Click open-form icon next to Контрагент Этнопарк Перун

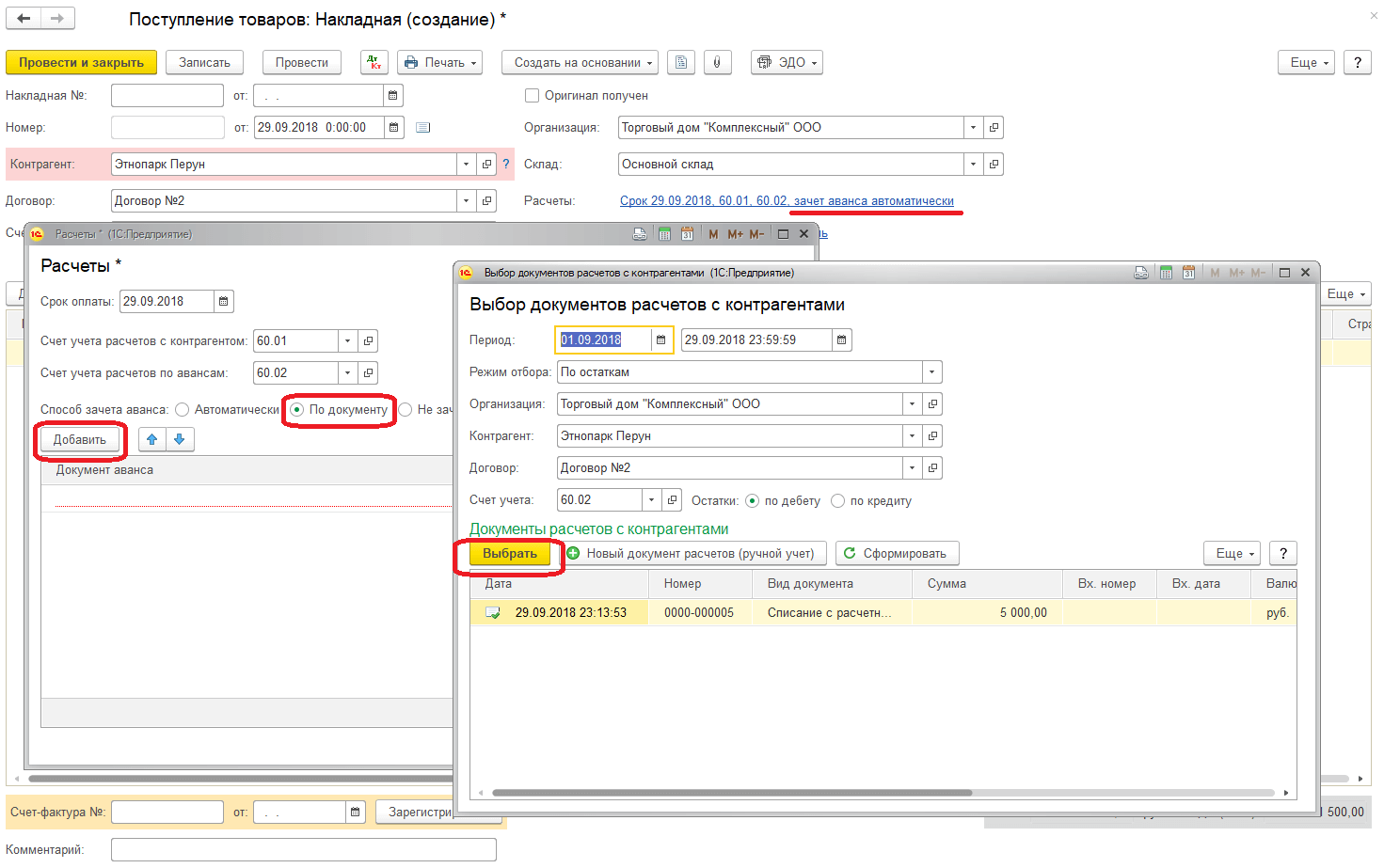point(486,165)
